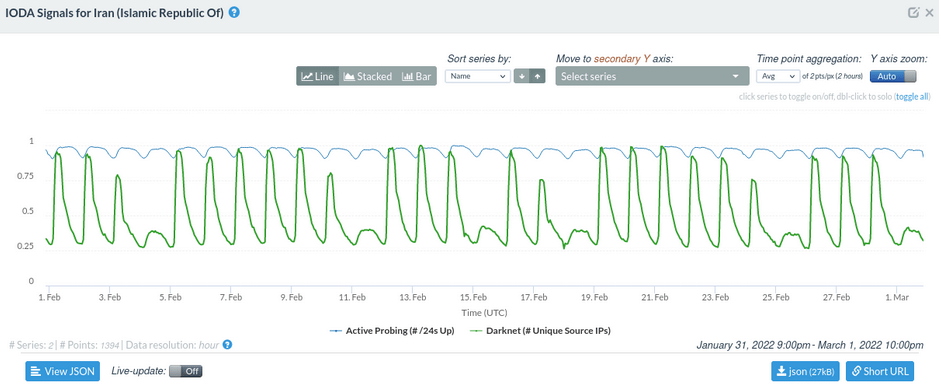This screenshot has width=941, height=389.
Task: Switch chart to Stacked view
Action: [x=367, y=76]
